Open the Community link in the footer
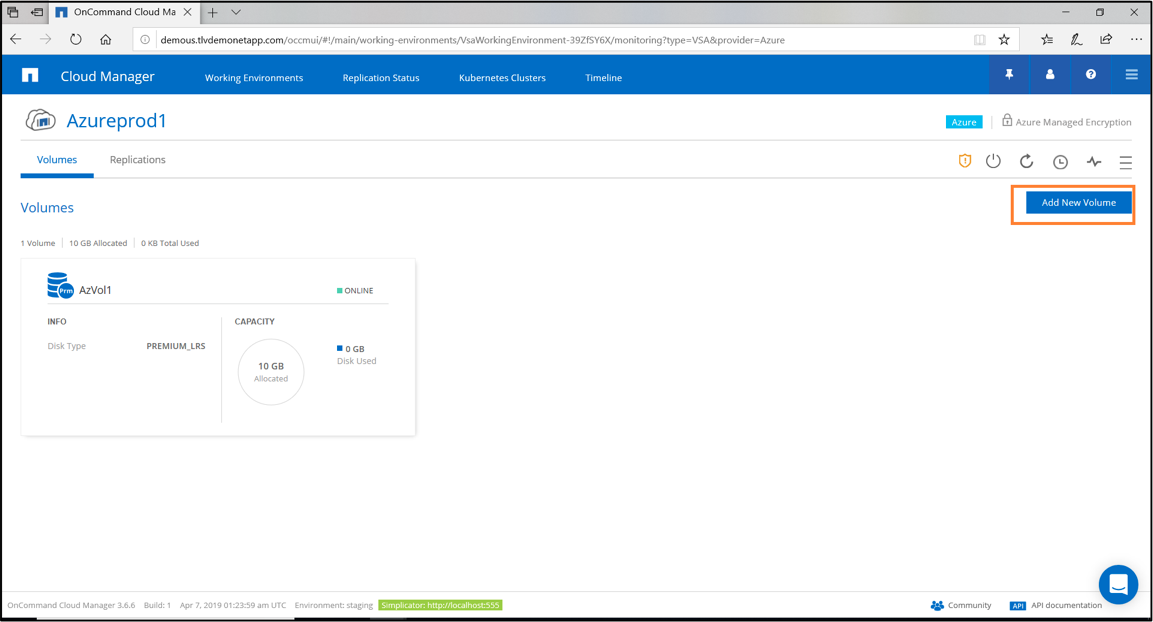 pos(969,605)
